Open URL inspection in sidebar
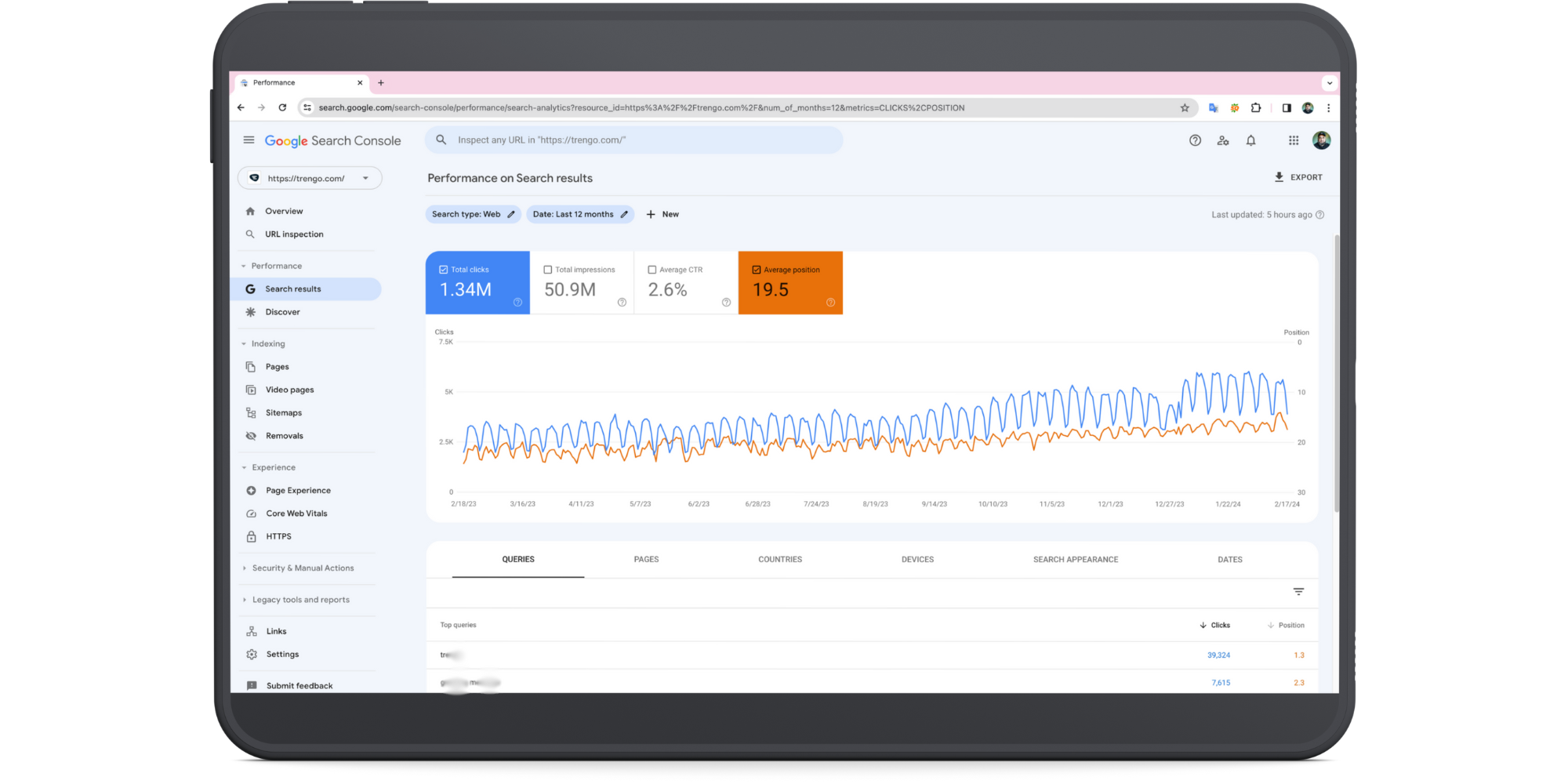 [x=294, y=234]
